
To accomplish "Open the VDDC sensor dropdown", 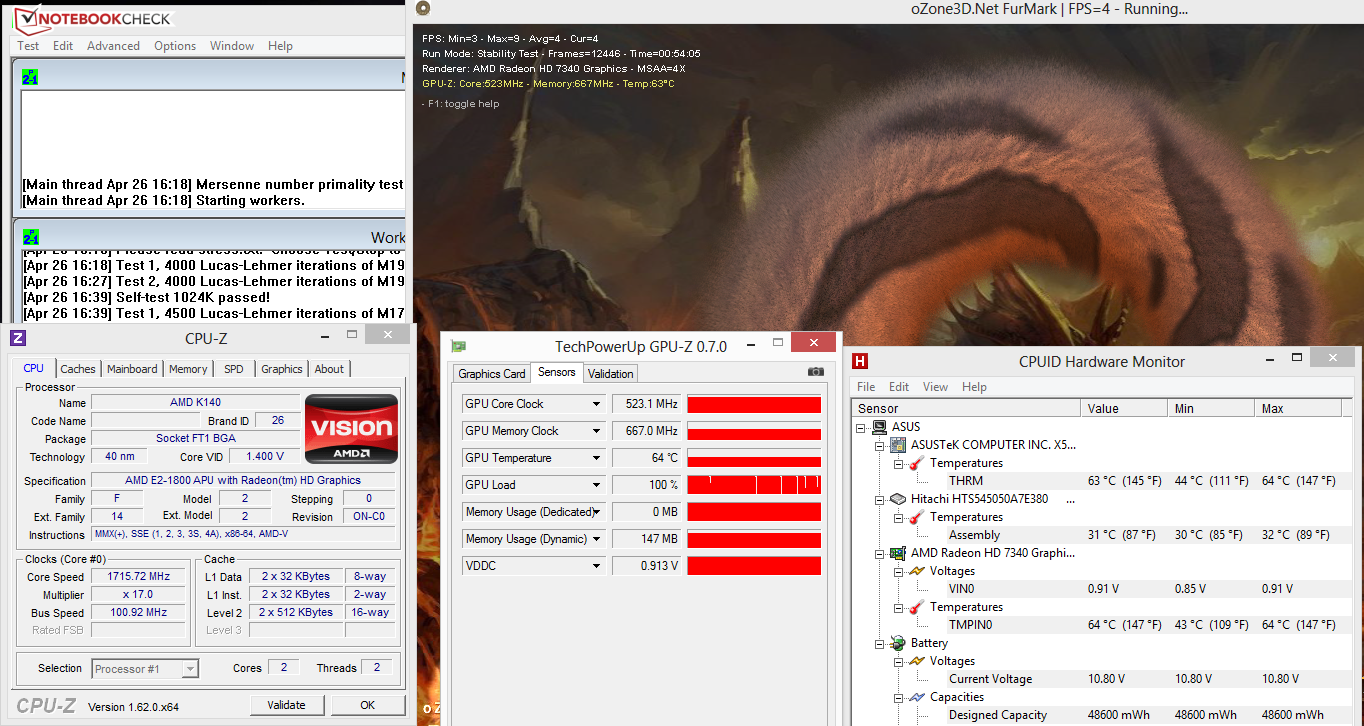I will 597,566.
